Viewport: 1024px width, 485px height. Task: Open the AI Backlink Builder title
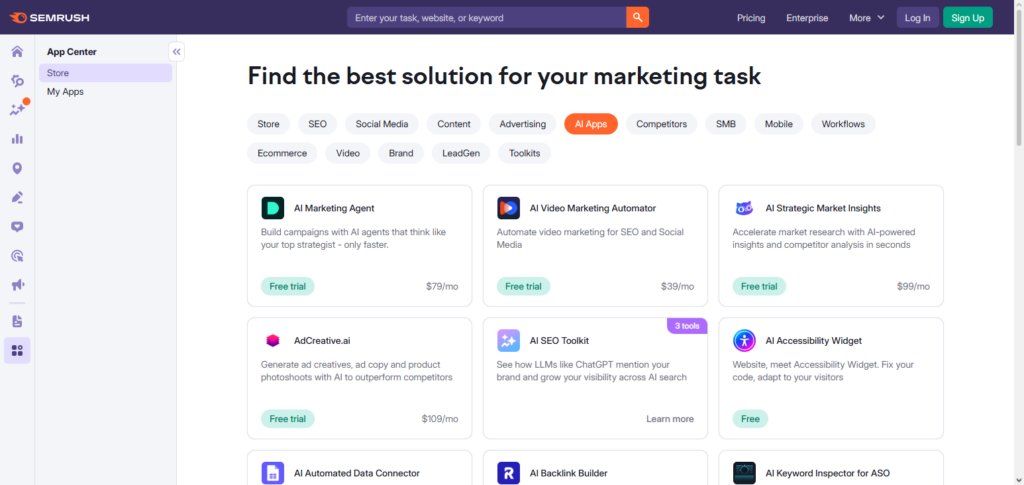[569, 473]
